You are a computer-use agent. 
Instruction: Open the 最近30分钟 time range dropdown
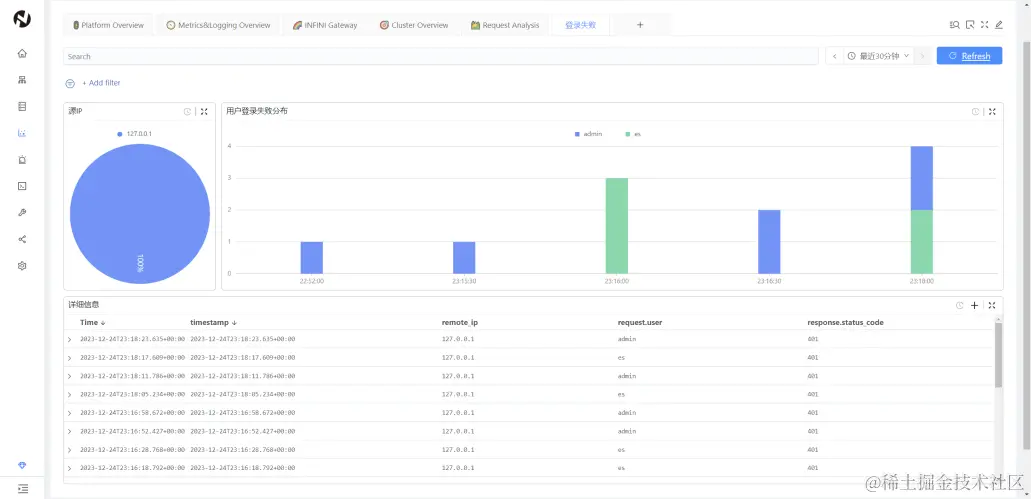click(879, 56)
